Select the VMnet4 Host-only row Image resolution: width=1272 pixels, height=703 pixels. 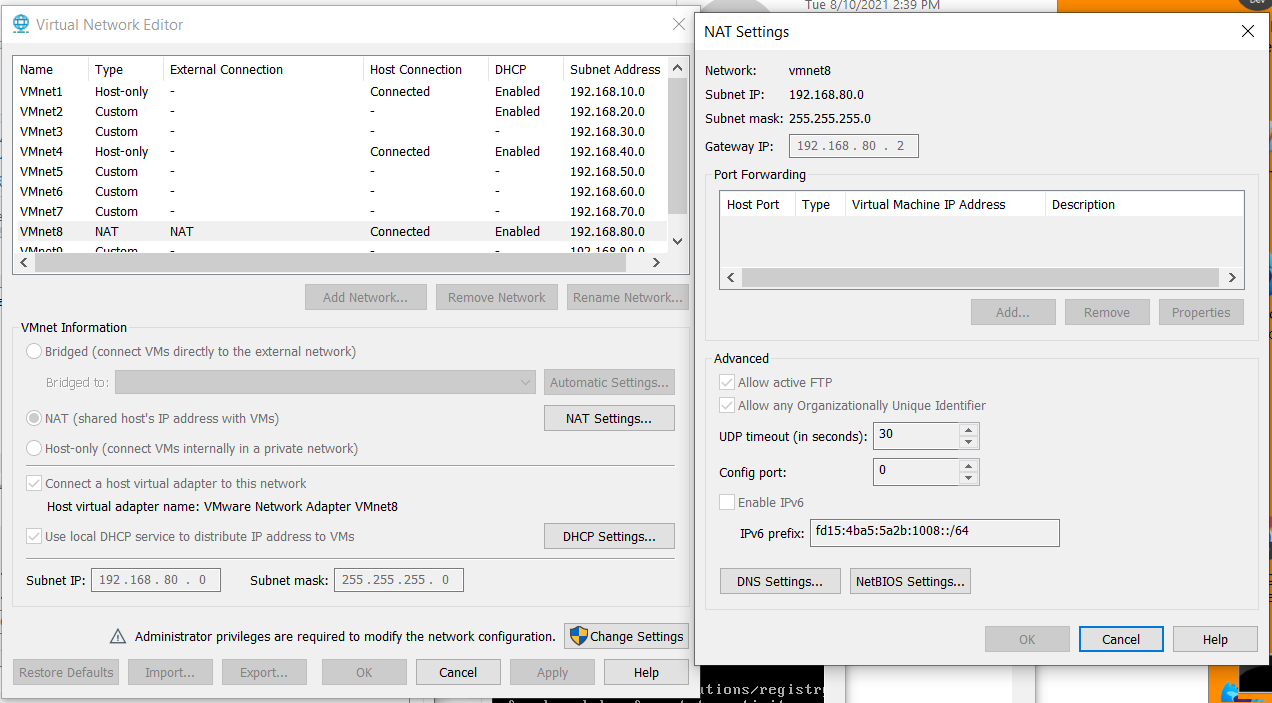pyautogui.click(x=340, y=151)
